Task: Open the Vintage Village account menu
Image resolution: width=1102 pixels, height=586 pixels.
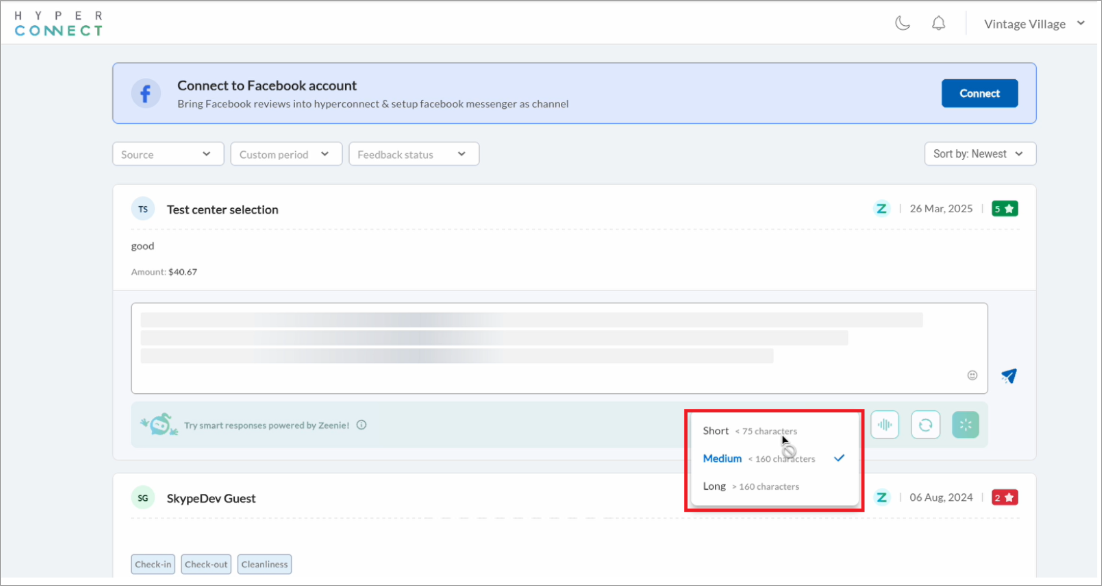Action: [1035, 24]
